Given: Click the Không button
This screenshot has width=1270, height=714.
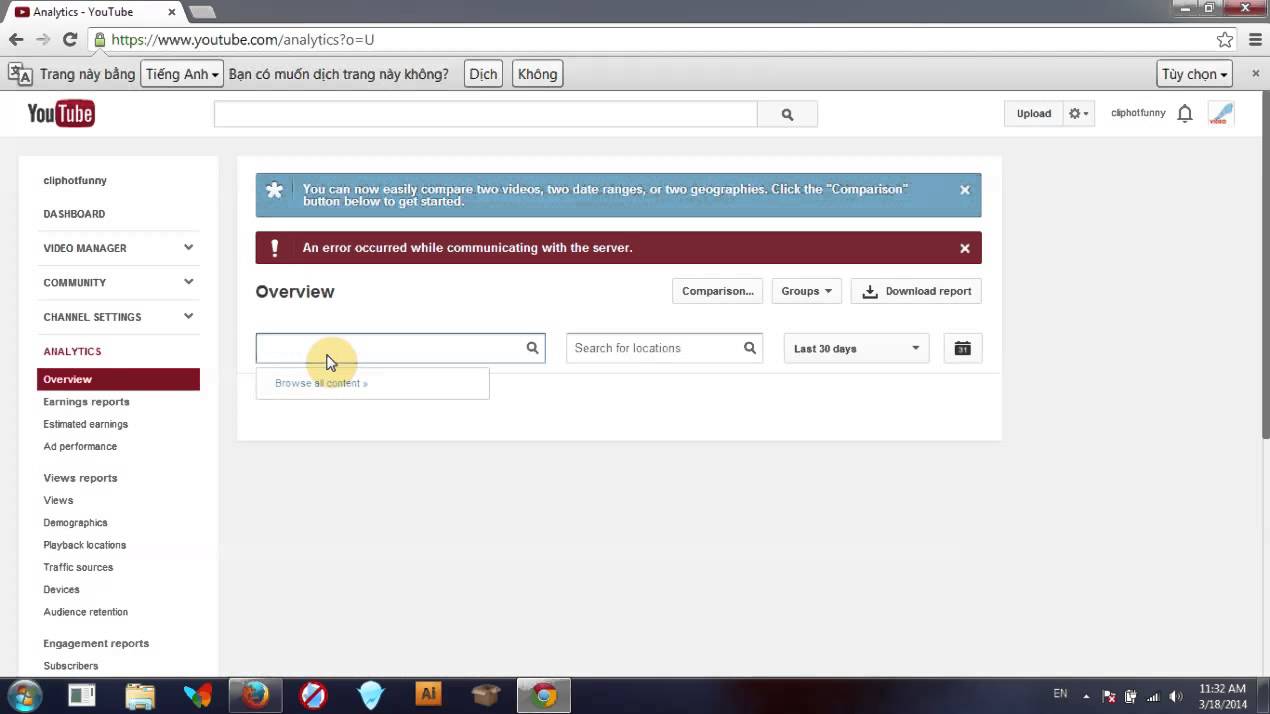Looking at the screenshot, I should point(537,74).
